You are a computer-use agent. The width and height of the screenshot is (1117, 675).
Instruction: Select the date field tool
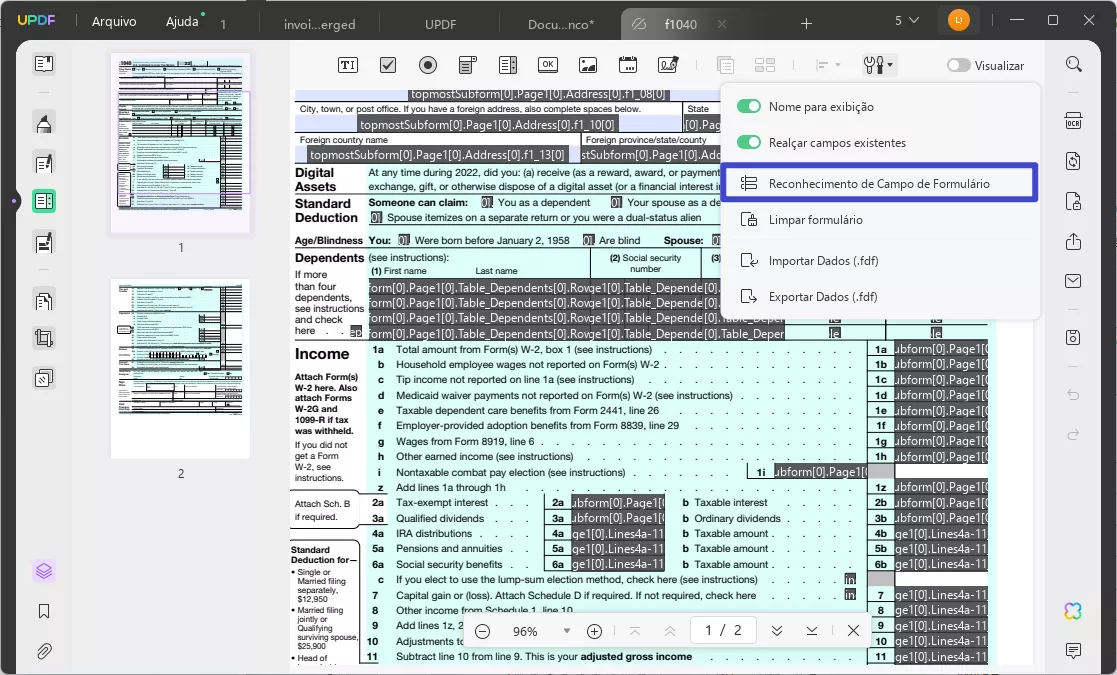tap(628, 65)
